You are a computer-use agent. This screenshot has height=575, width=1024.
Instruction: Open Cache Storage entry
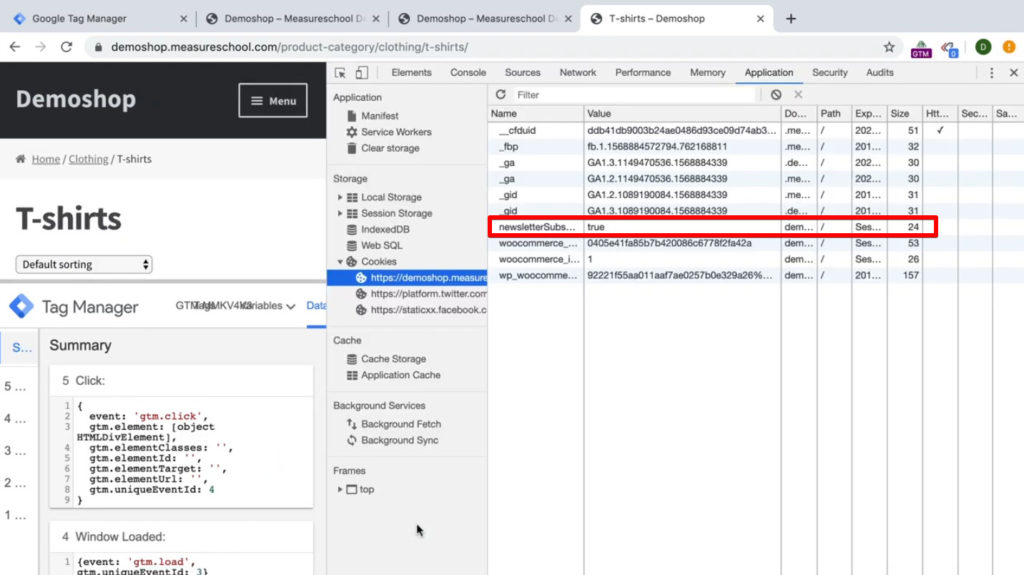(394, 359)
